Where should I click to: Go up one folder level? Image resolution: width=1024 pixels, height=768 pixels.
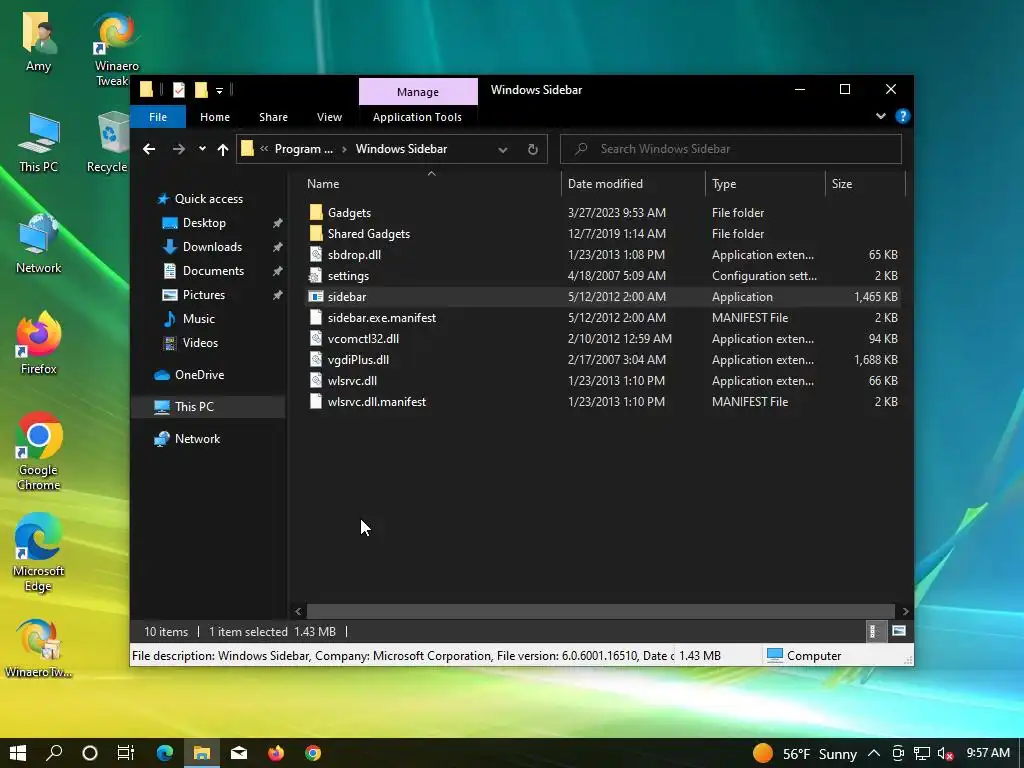(x=223, y=149)
